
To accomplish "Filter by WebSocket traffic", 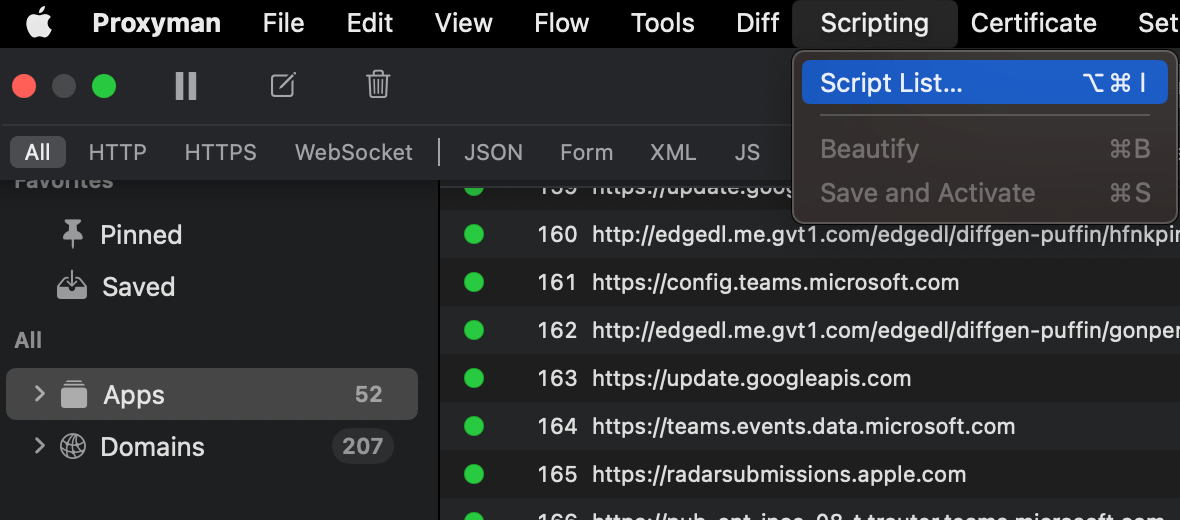I will coord(354,152).
